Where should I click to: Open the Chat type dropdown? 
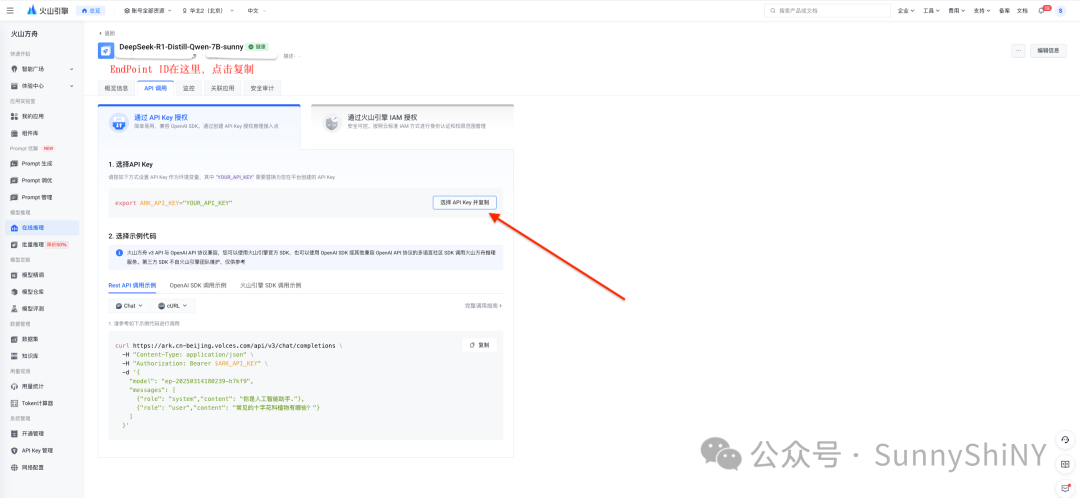pos(129,305)
